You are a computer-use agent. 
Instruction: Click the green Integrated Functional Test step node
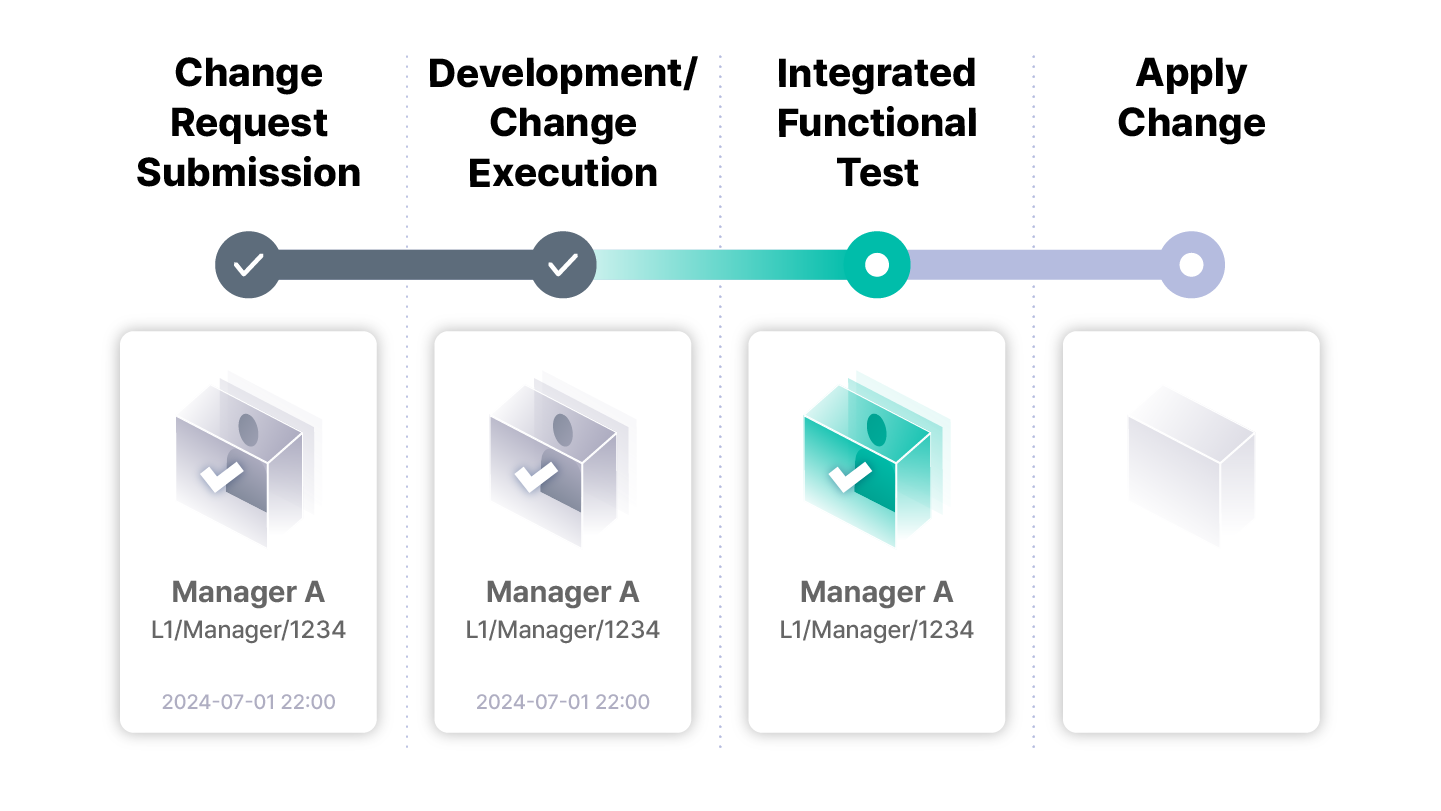[x=877, y=265]
